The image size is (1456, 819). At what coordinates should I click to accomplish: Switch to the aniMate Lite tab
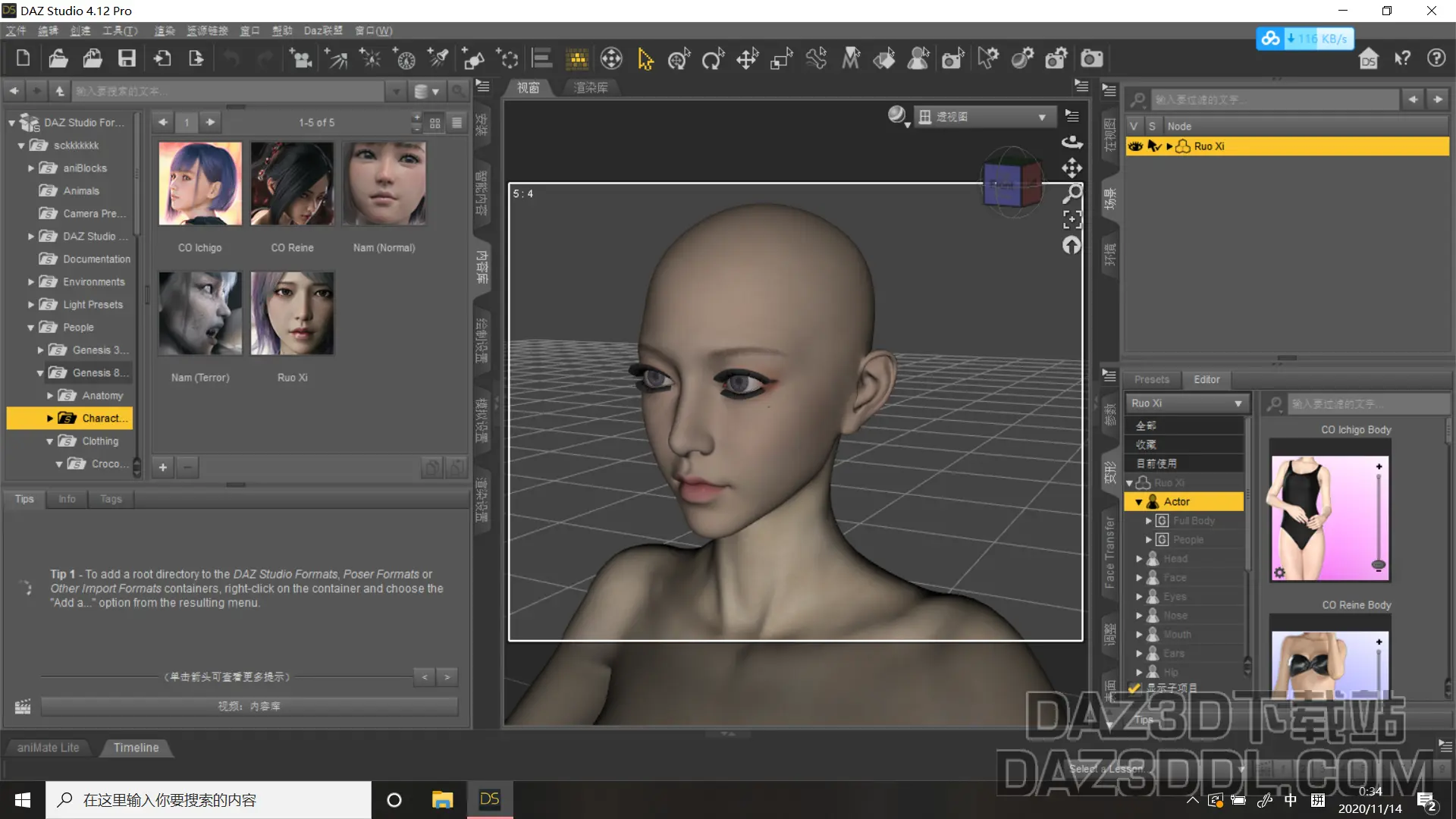click(x=48, y=748)
